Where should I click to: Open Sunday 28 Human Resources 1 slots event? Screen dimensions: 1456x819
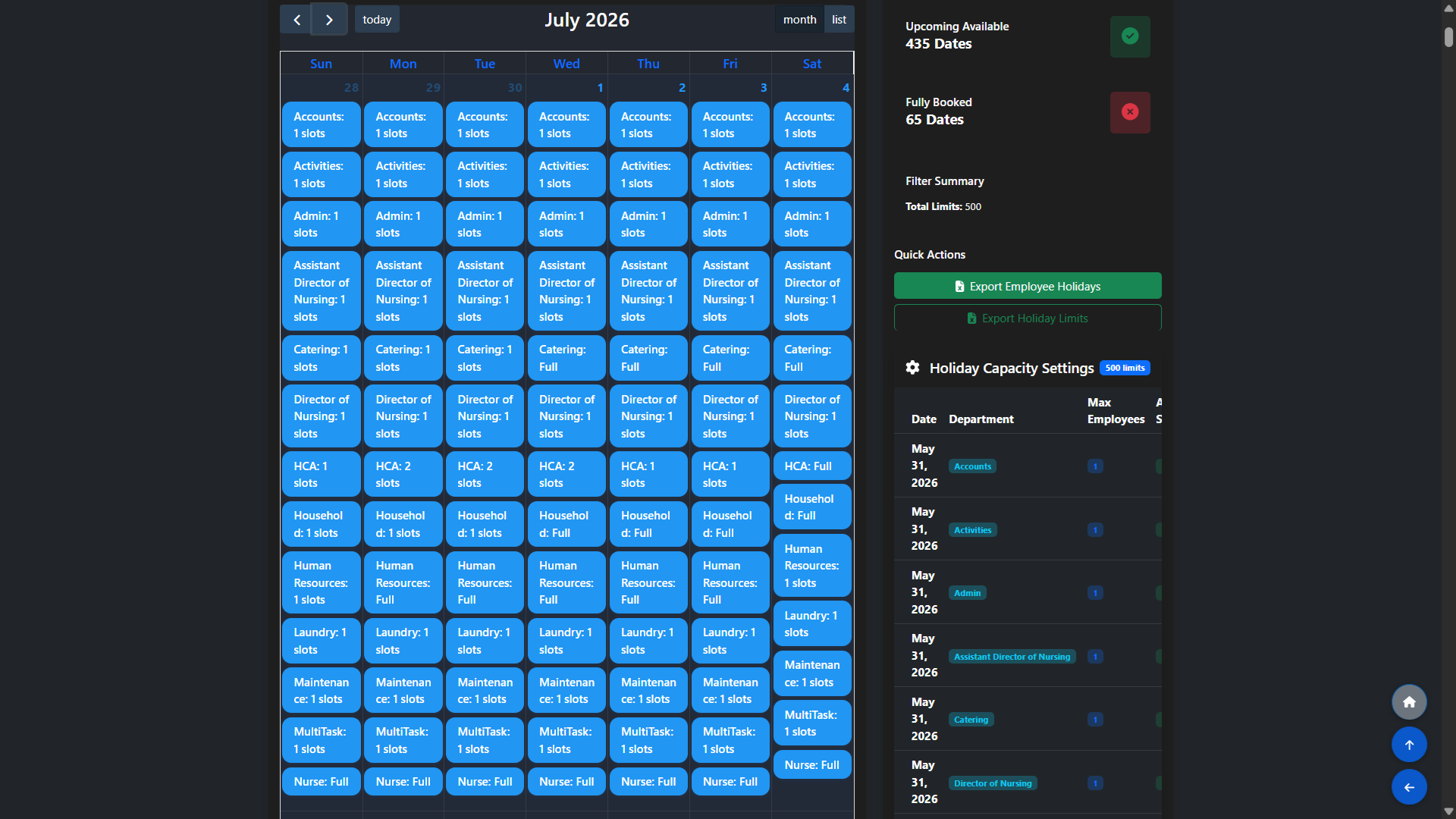click(321, 582)
